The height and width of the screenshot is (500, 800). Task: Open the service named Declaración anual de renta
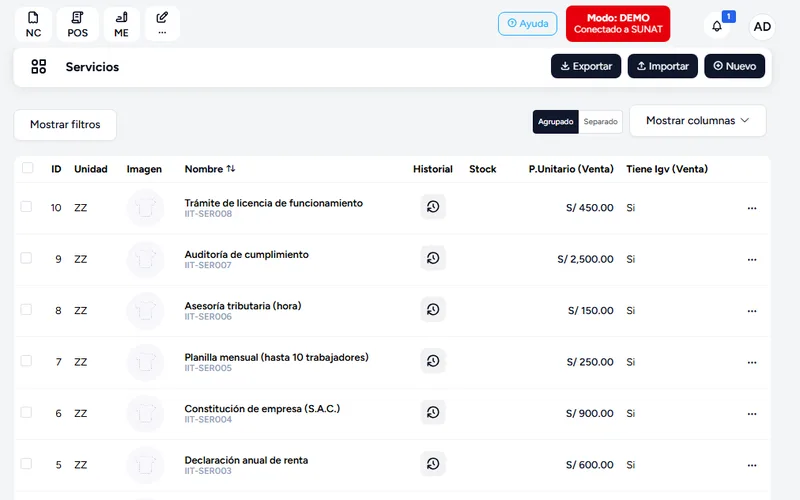click(x=246, y=460)
